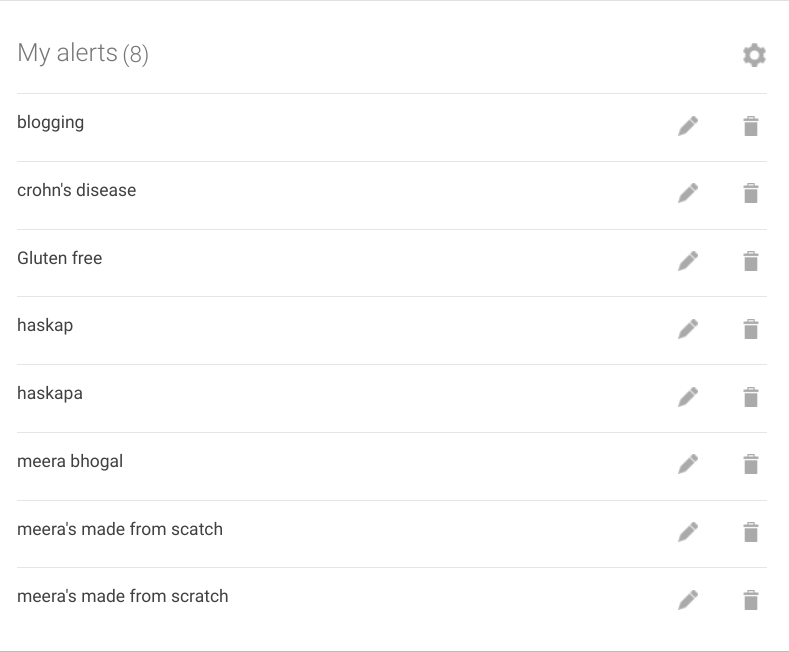The image size is (789, 652).
Task: Edit meera's made from scratch alert
Action: 688,600
